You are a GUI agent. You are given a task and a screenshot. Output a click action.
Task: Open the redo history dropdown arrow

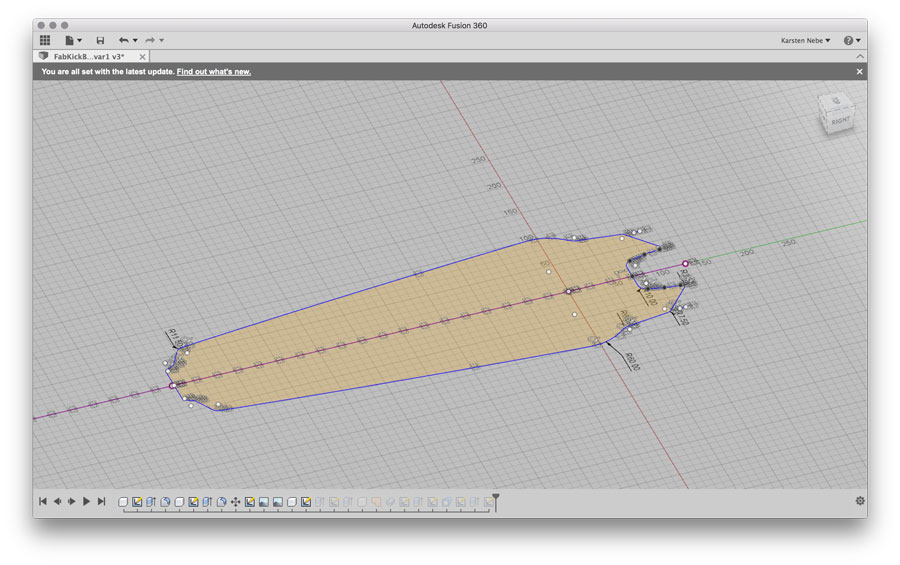162,40
